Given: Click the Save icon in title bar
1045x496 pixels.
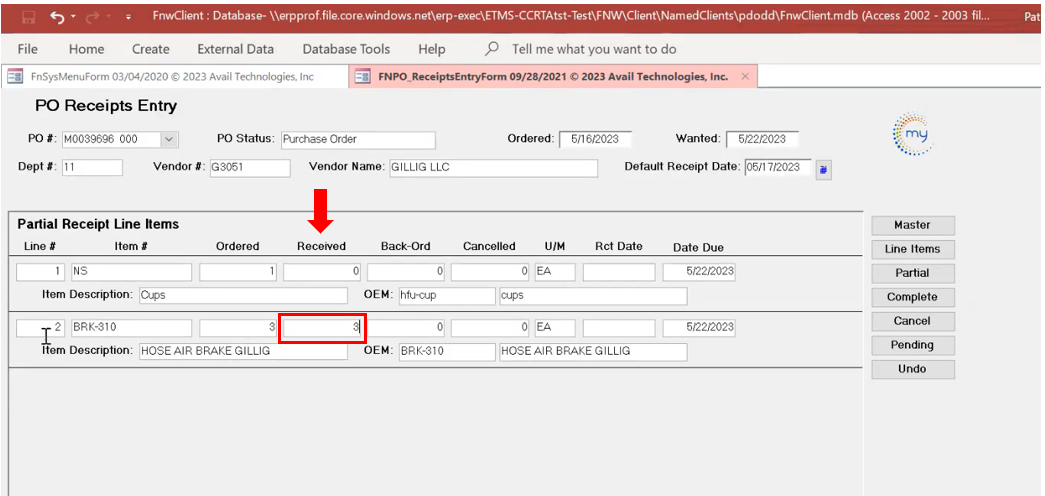Looking at the screenshot, I should pos(28,17).
